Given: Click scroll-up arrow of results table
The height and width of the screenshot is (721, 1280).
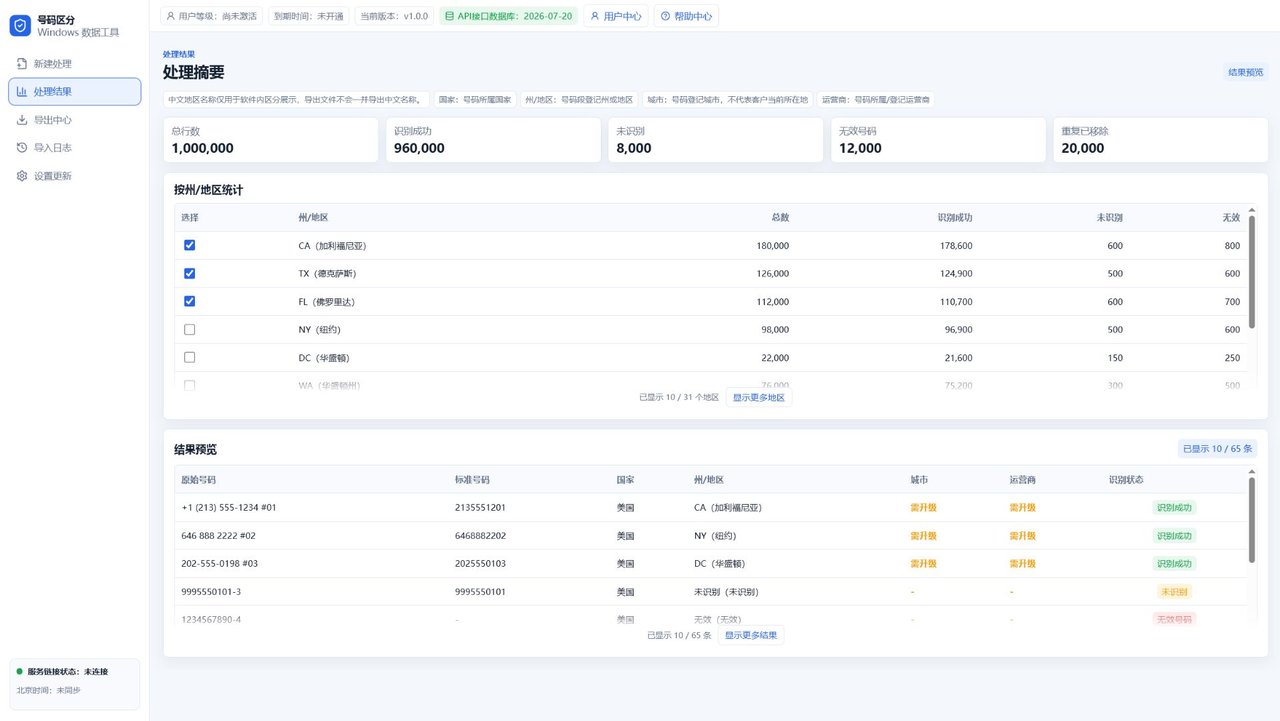Looking at the screenshot, I should click(x=1252, y=472).
